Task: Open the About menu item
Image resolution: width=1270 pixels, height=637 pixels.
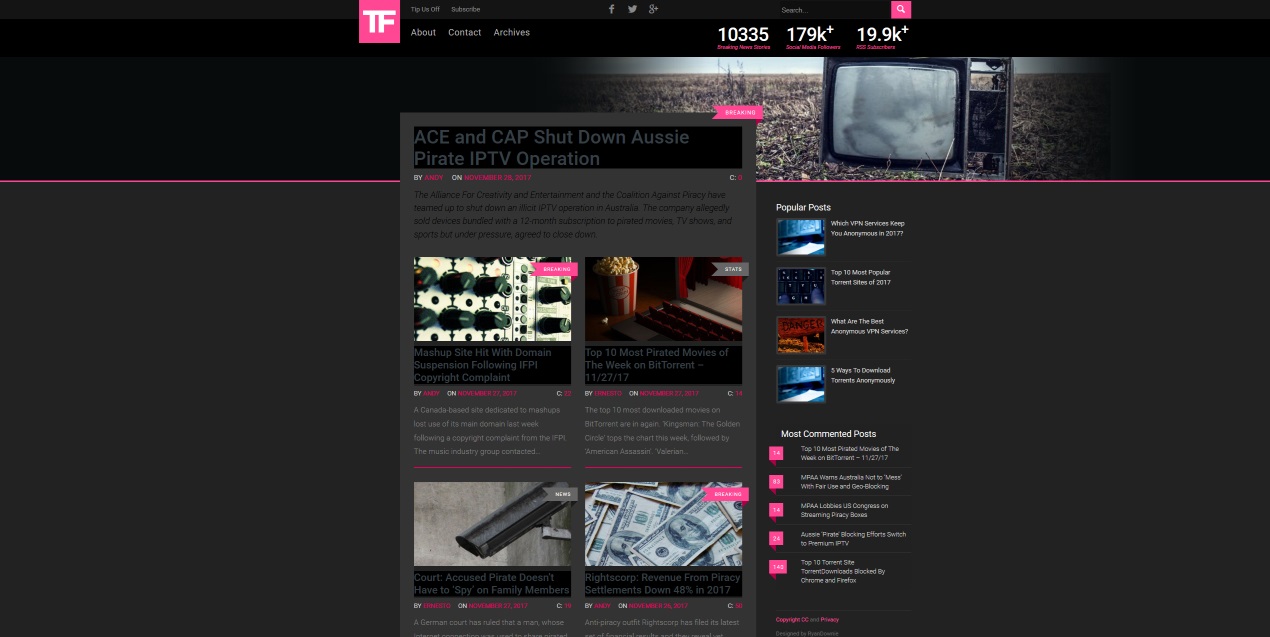Action: (x=423, y=32)
